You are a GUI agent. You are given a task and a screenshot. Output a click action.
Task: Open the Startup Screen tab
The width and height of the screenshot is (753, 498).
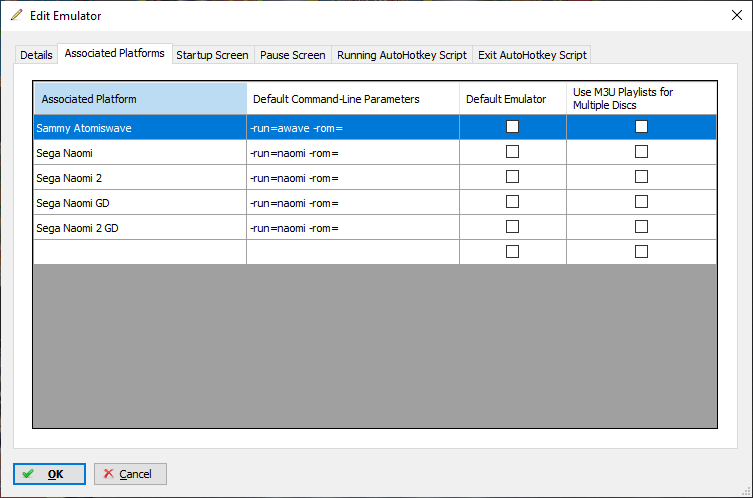pyautogui.click(x=212, y=55)
